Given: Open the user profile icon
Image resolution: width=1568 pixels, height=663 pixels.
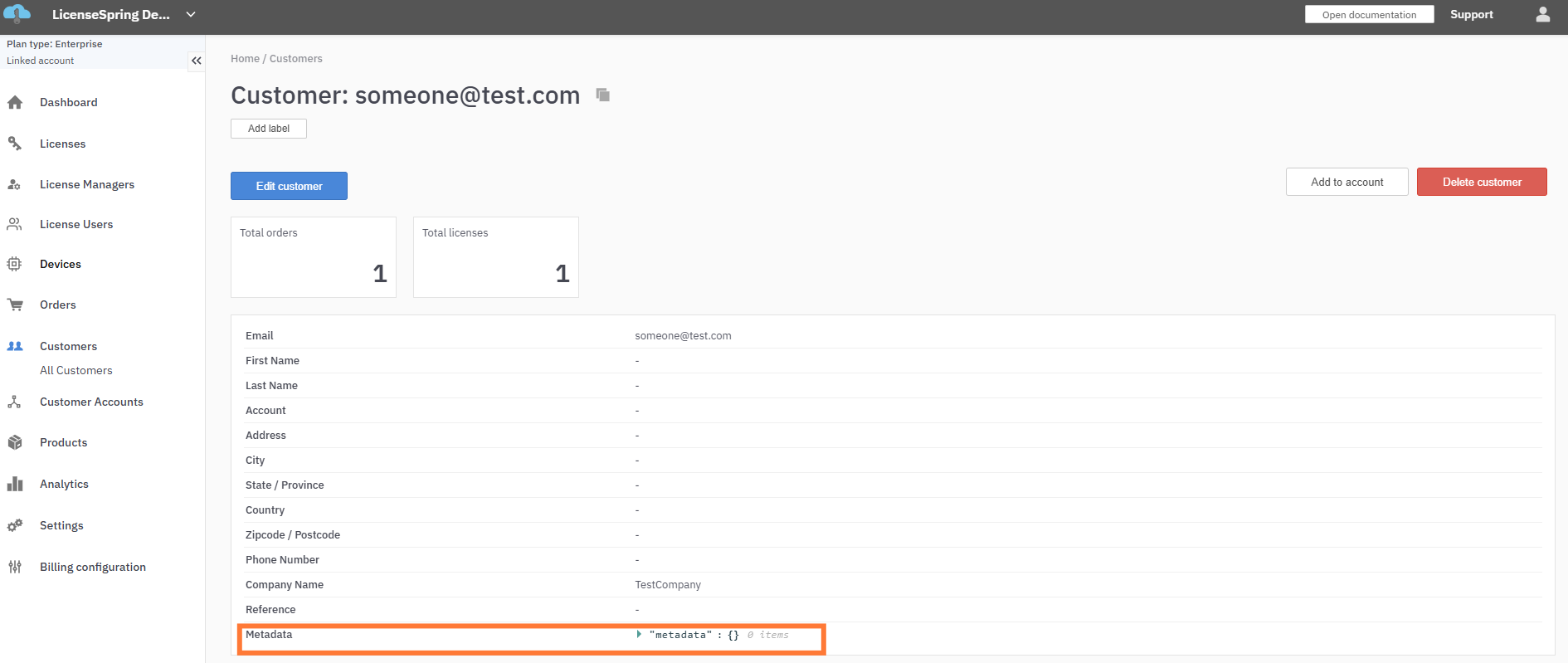Looking at the screenshot, I should point(1542,15).
